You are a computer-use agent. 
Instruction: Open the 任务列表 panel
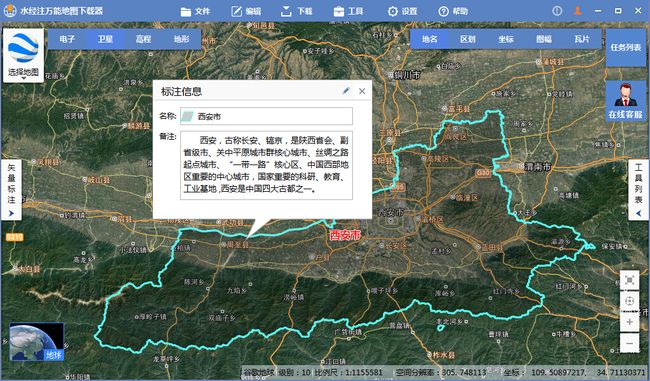tap(626, 48)
